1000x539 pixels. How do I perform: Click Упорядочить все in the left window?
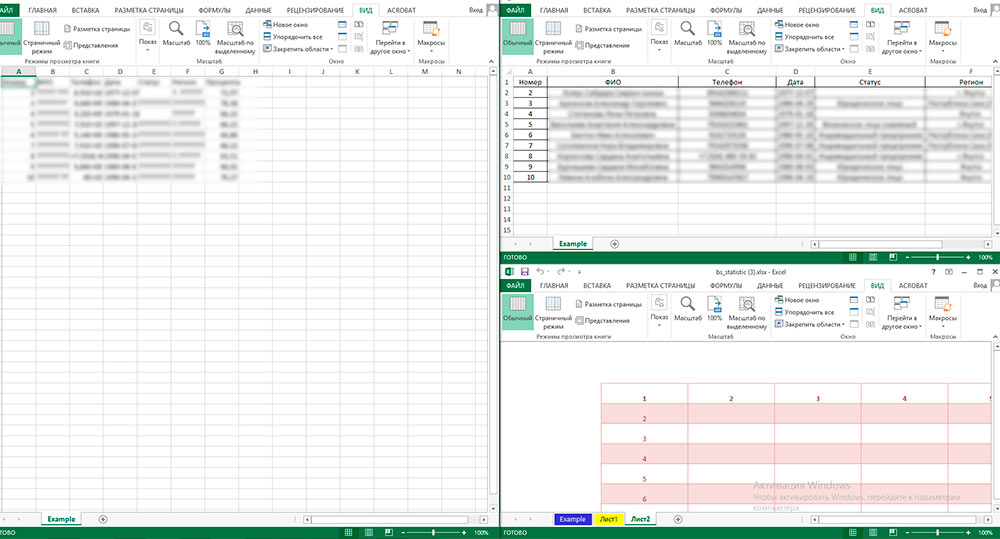[293, 35]
